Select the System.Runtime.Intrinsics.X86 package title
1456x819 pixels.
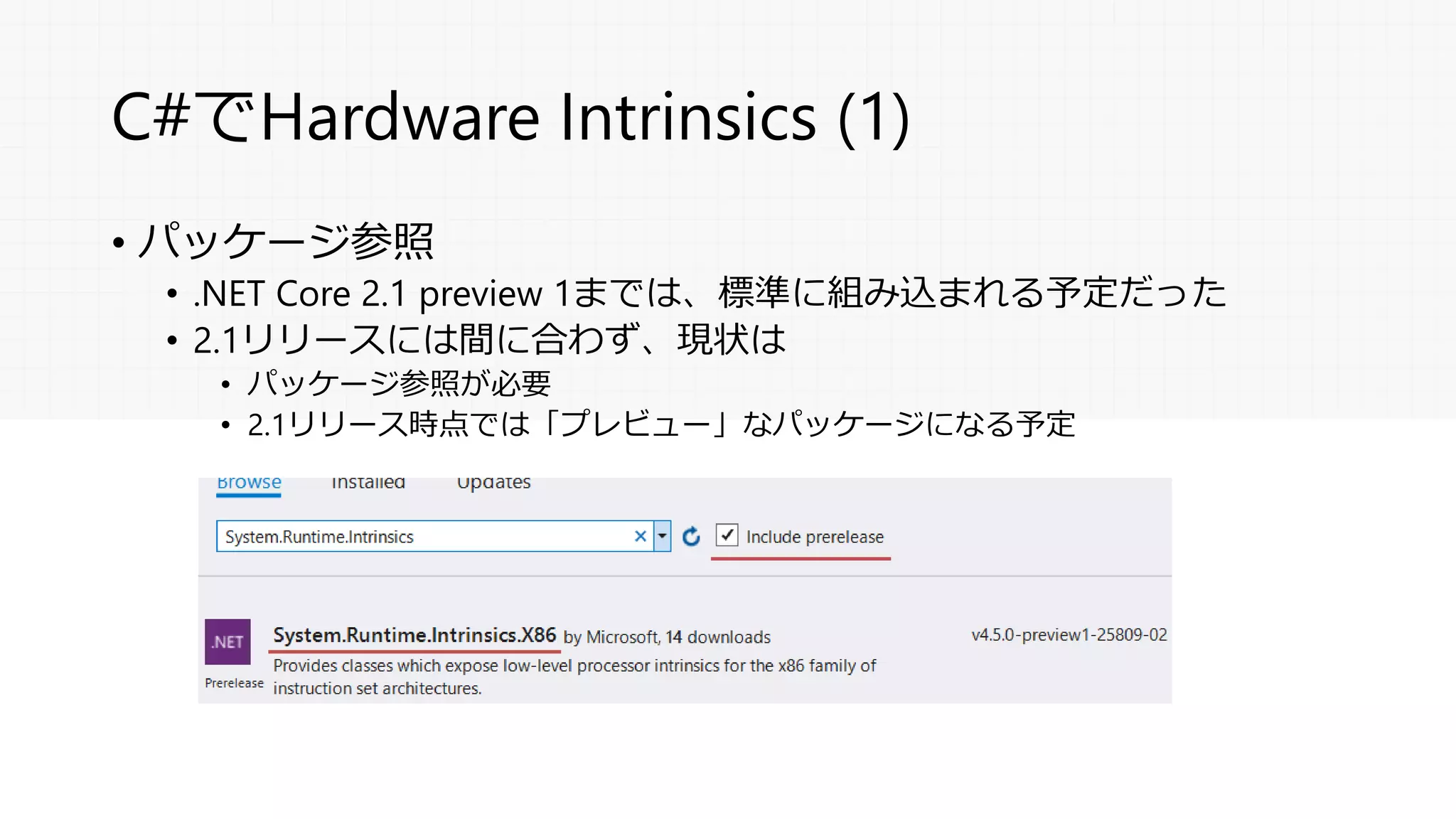tap(414, 636)
